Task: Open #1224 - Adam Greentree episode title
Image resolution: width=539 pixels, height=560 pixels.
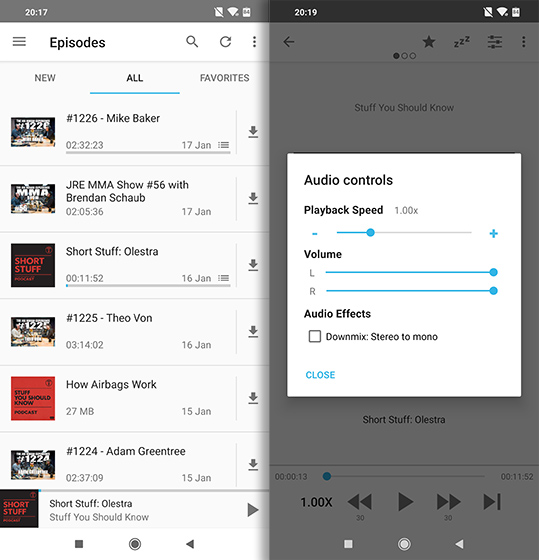Action: coord(126,451)
